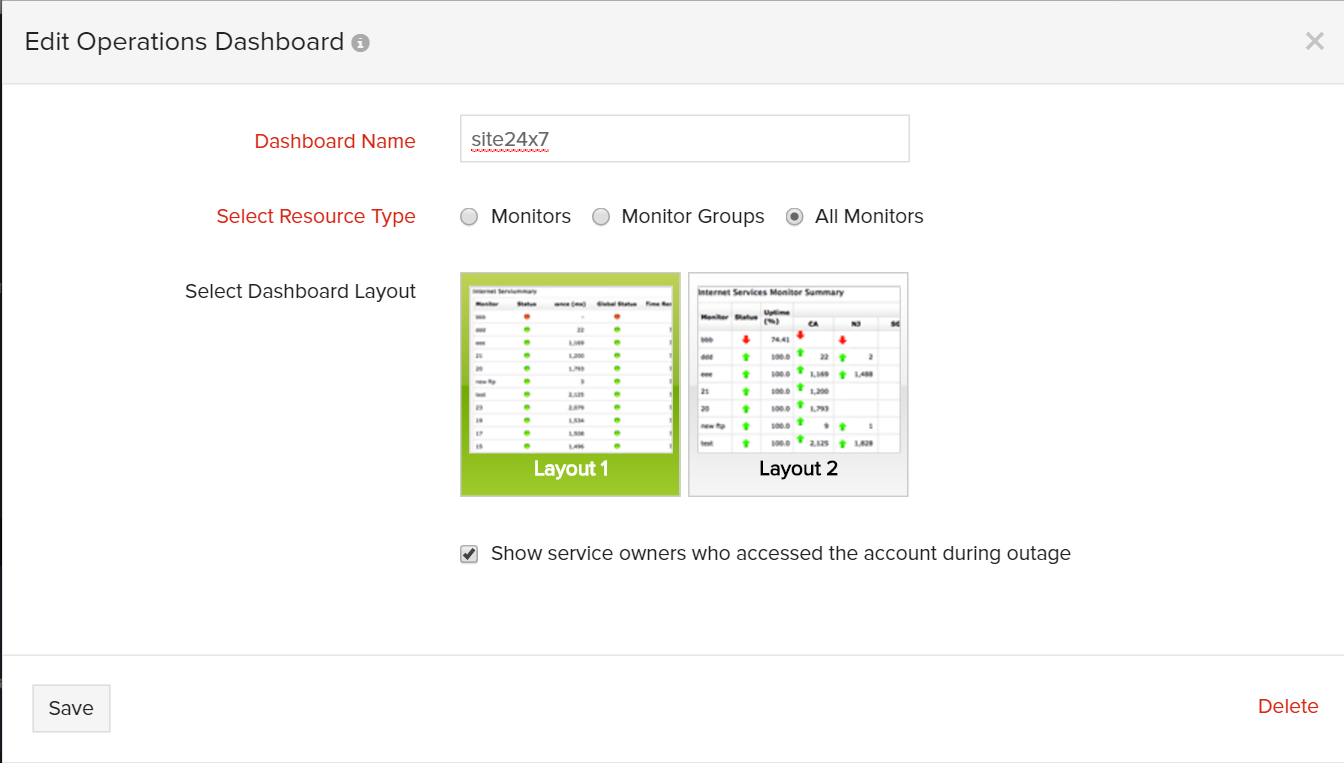Click the Select Dashboard Layout label
The image size is (1344, 763).
coord(300,292)
